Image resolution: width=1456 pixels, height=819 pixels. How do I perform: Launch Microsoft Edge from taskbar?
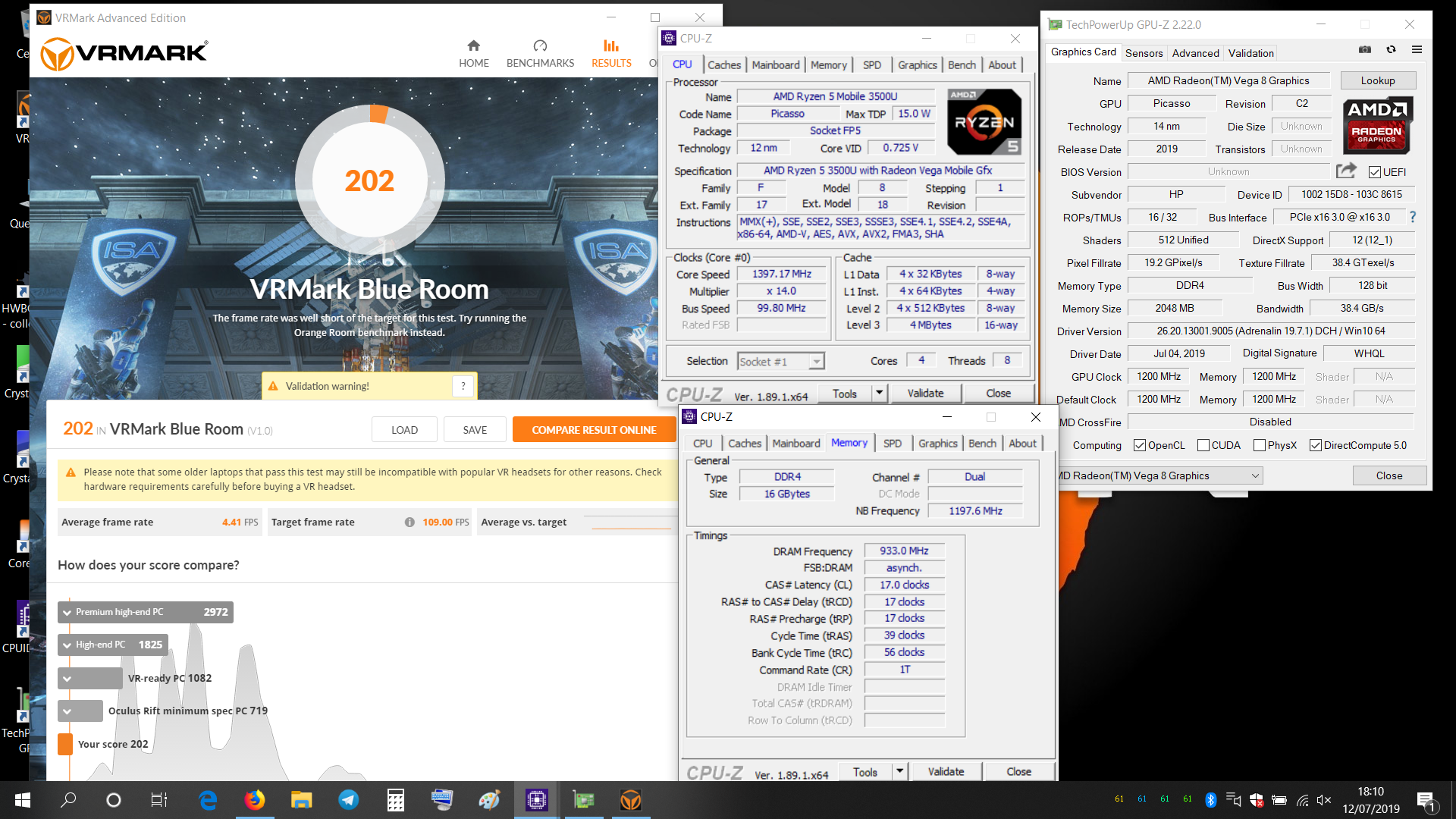pyautogui.click(x=208, y=800)
